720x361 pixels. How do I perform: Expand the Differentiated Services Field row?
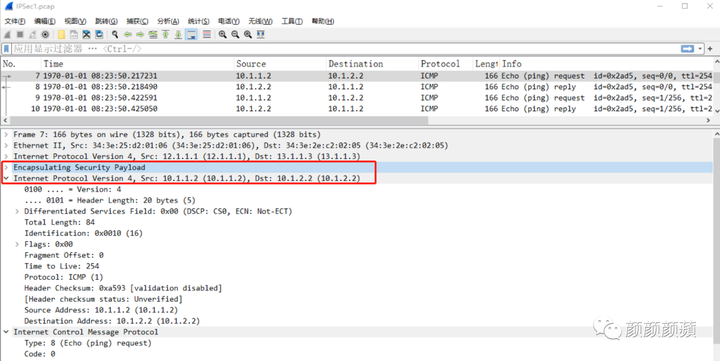tap(17, 211)
